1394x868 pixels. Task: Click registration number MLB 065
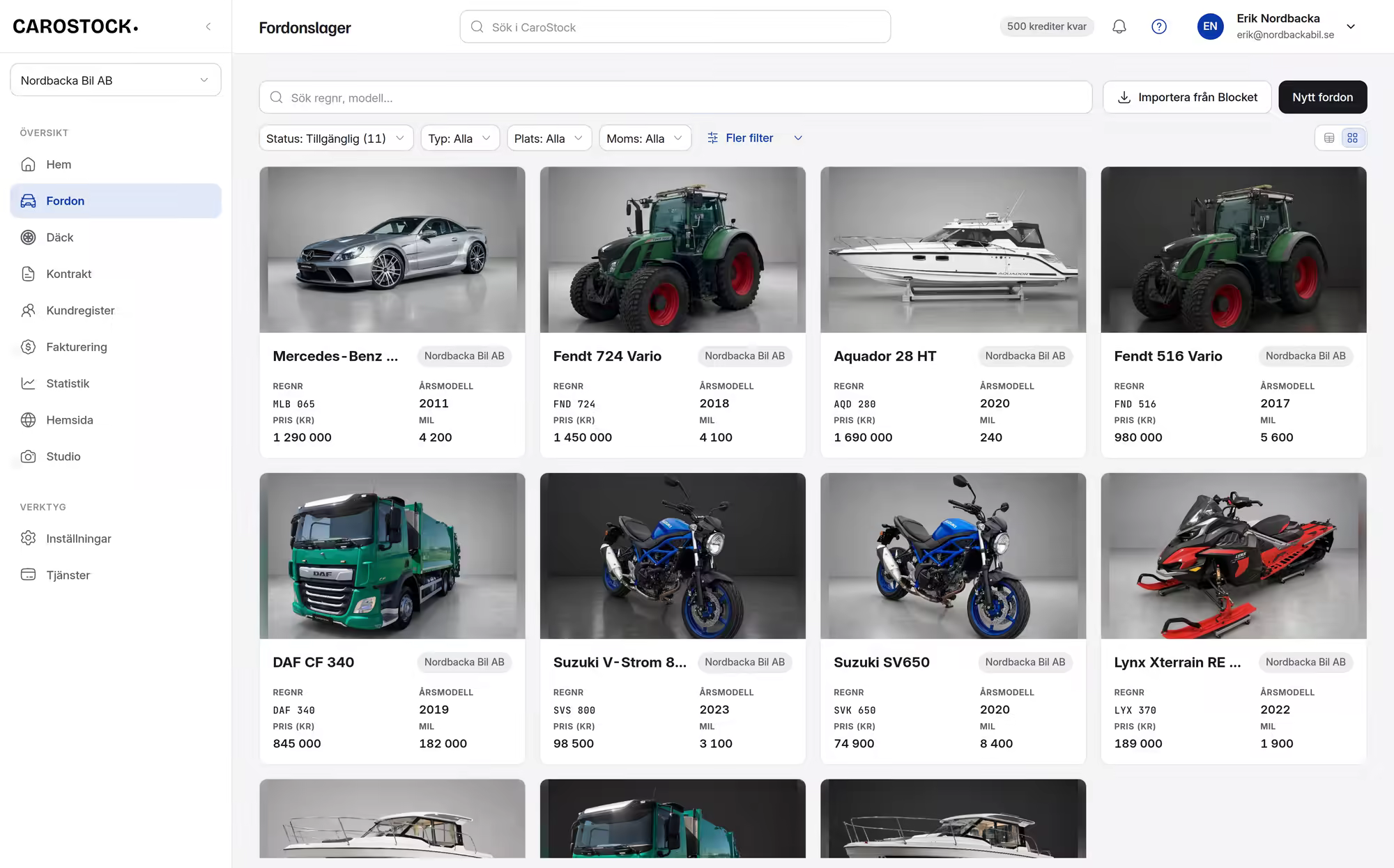click(293, 404)
